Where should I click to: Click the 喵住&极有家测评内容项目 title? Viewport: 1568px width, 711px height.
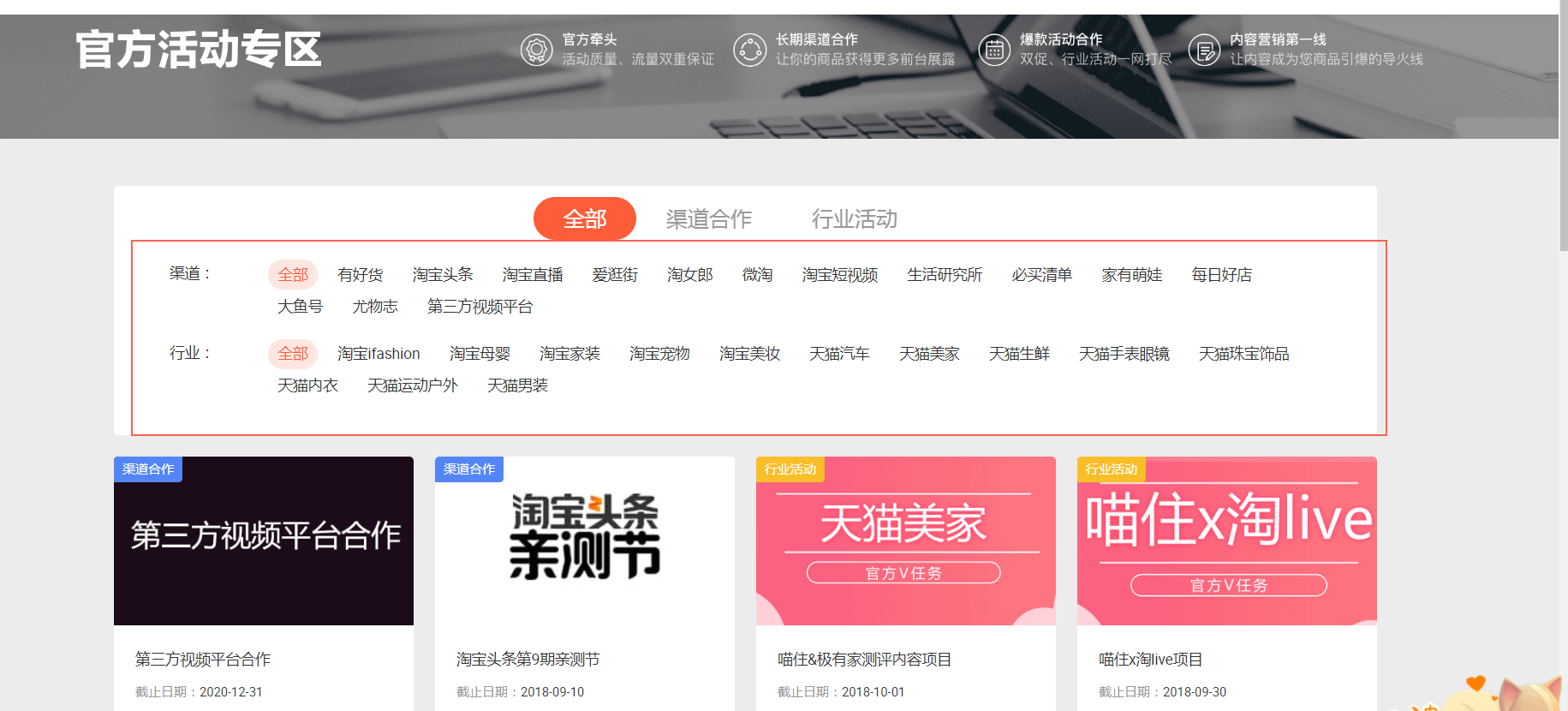coord(865,659)
